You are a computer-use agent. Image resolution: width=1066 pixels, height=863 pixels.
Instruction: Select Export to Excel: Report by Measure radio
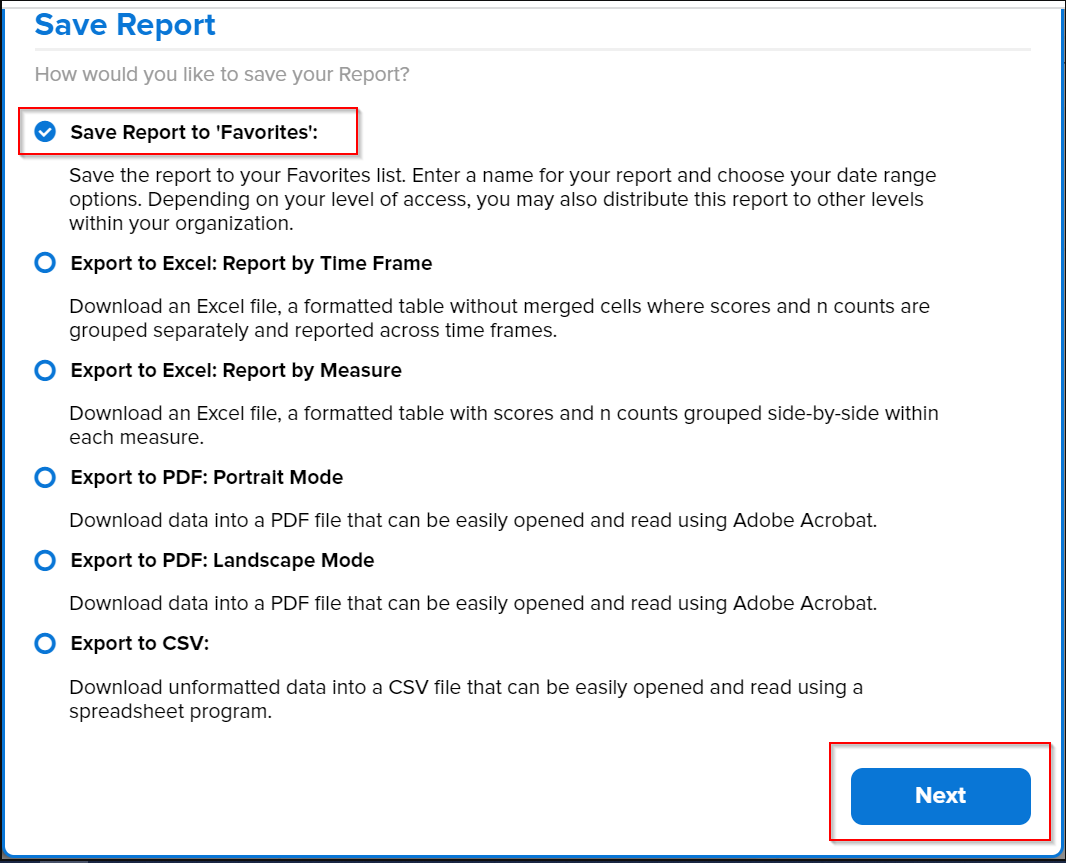click(45, 370)
